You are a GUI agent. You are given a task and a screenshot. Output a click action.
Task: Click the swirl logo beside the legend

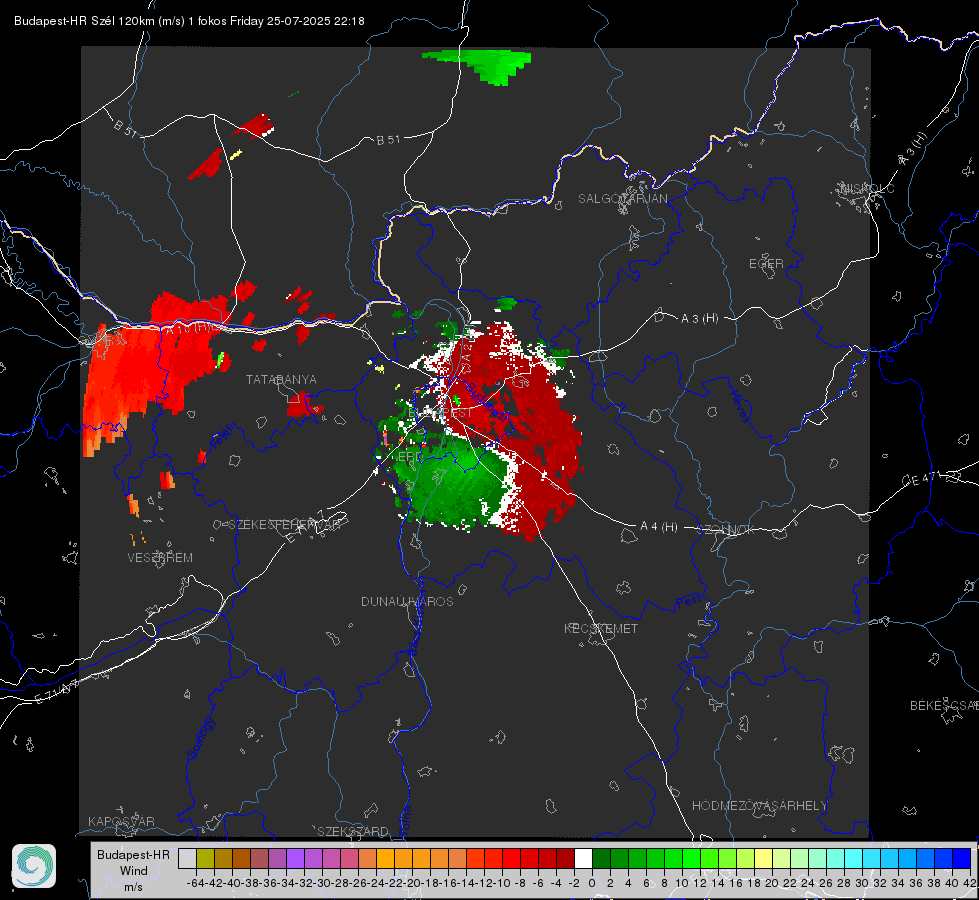34,866
